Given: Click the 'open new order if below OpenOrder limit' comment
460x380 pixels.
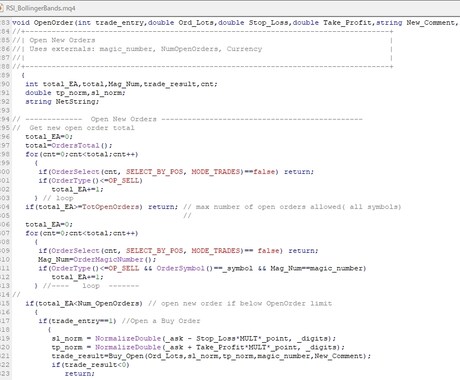Looking at the screenshot, I should (246, 303).
